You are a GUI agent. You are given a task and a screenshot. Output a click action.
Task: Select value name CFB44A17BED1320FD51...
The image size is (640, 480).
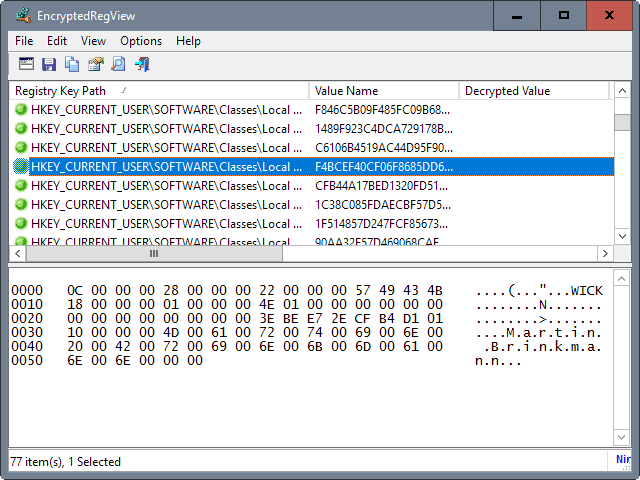(x=381, y=186)
